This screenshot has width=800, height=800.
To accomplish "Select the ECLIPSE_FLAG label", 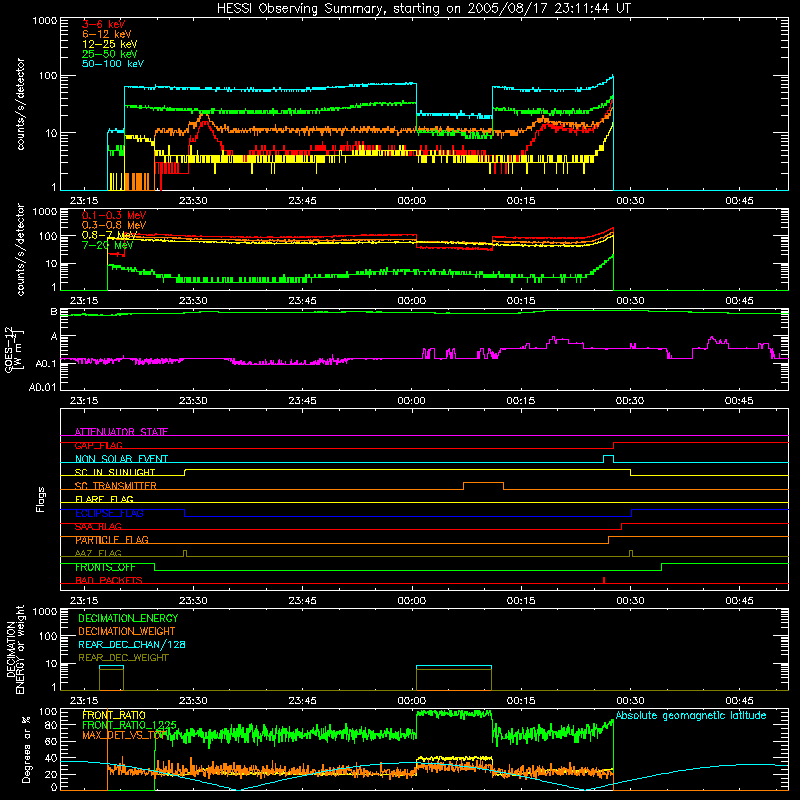I will coord(109,513).
